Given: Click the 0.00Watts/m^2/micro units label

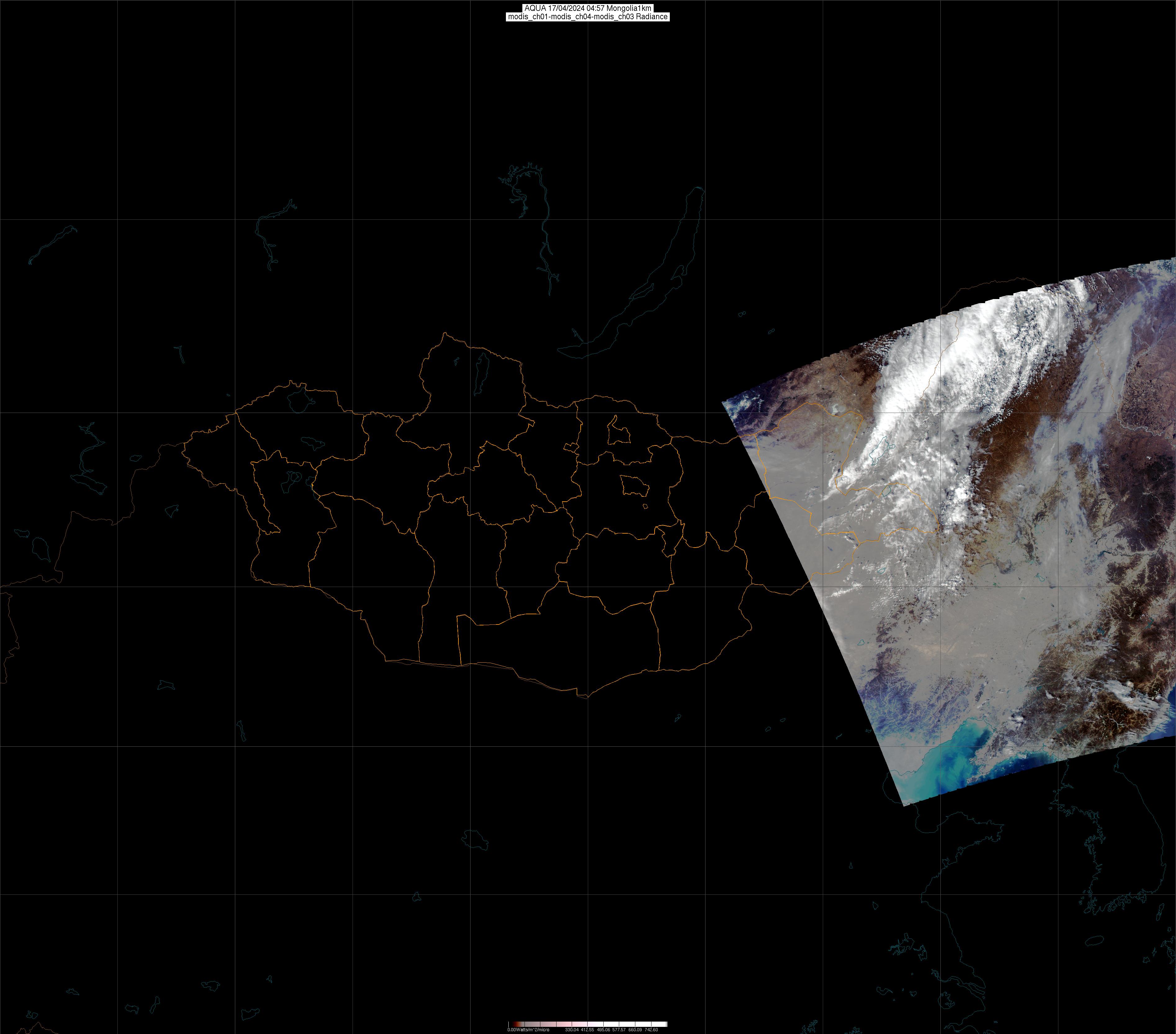Looking at the screenshot, I should click(528, 1029).
